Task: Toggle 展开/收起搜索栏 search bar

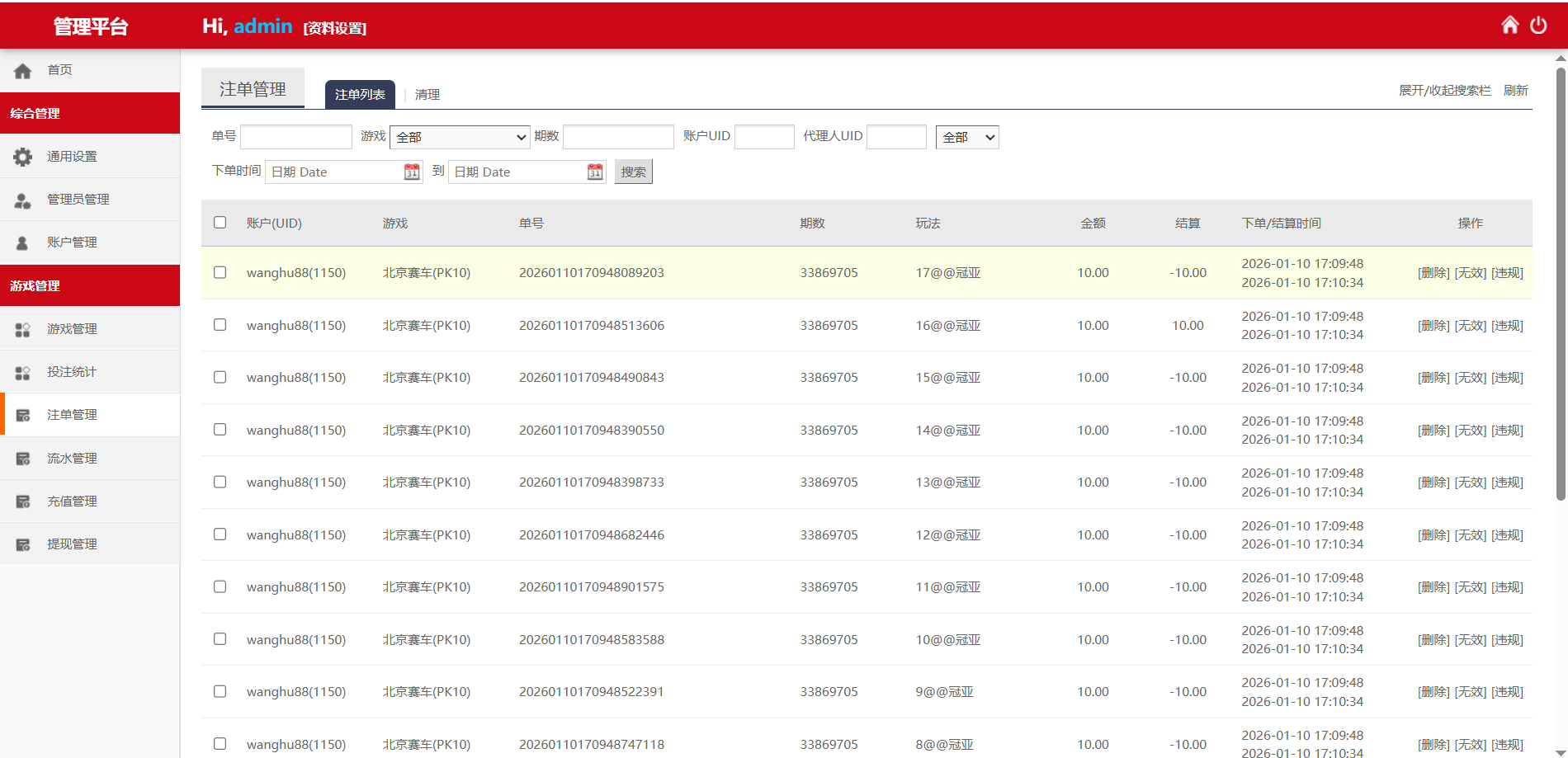Action: (x=1444, y=90)
